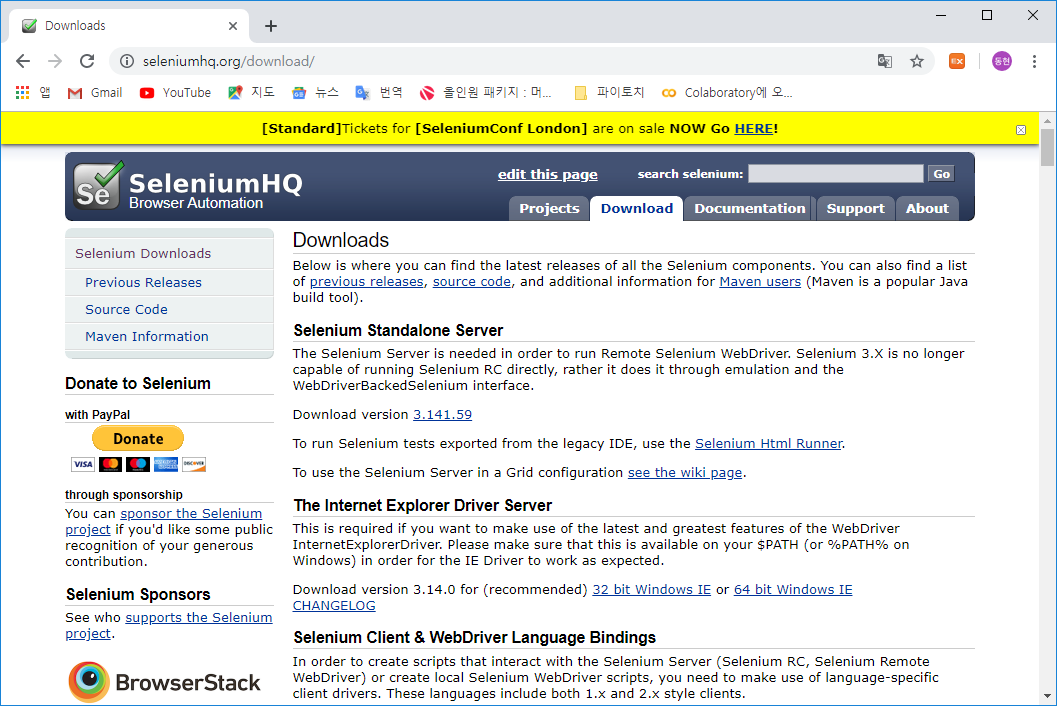Click the PayPal Donate button
Image resolution: width=1057 pixels, height=706 pixels.
pos(138,438)
